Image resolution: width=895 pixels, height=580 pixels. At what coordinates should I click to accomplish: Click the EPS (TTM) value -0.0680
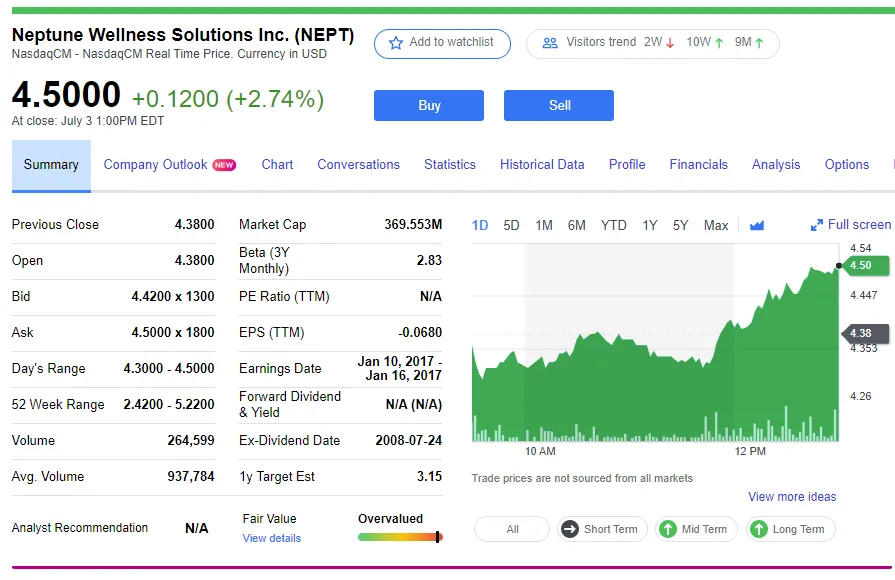(x=420, y=333)
